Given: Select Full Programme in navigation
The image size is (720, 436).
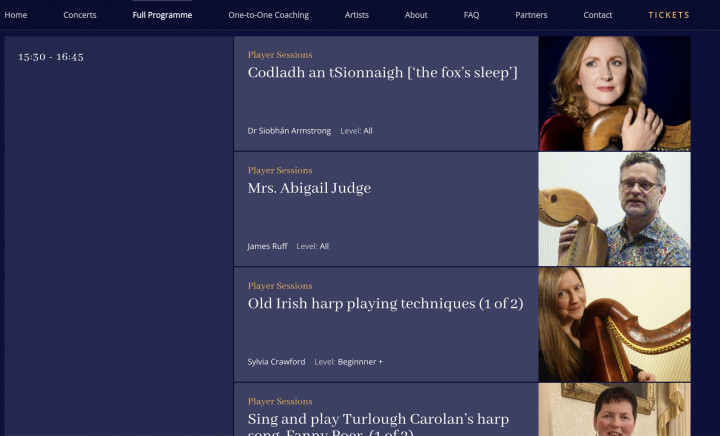Looking at the screenshot, I should coord(162,15).
